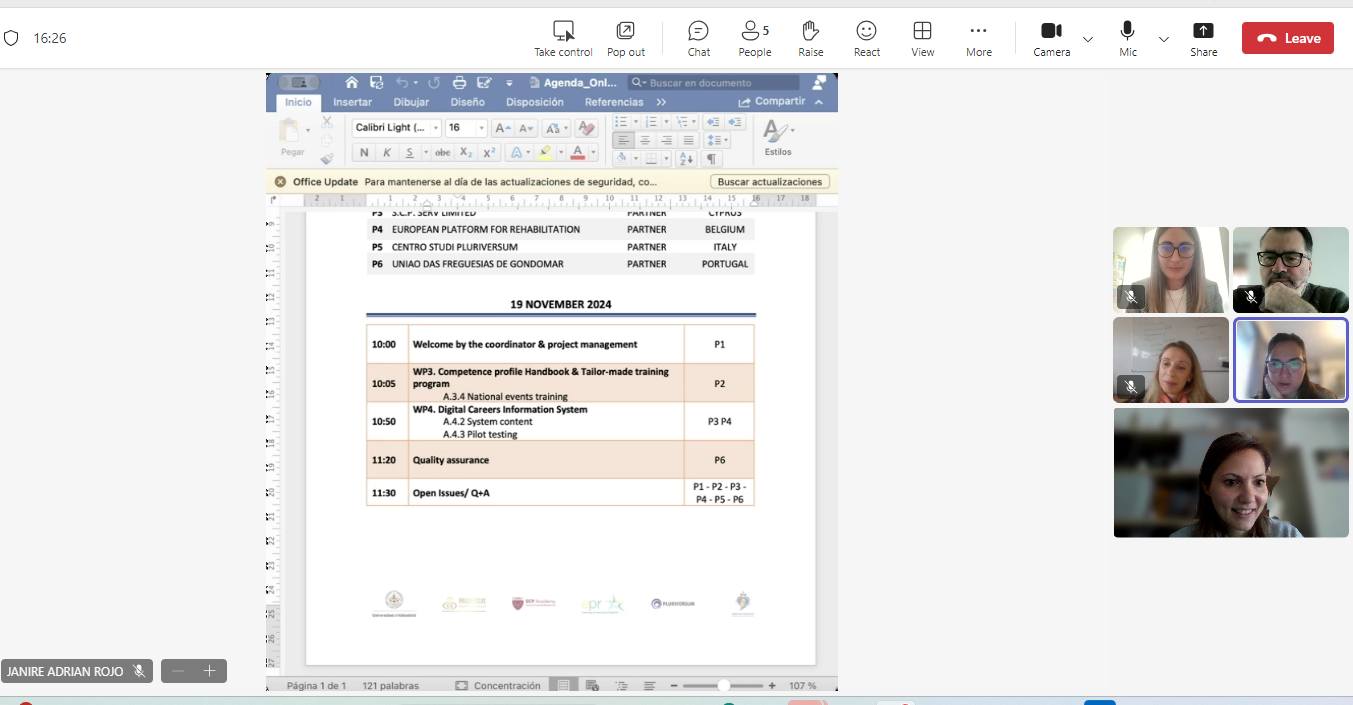The image size is (1353, 705).
Task: Click the red font color swatch
Action: click(x=578, y=153)
